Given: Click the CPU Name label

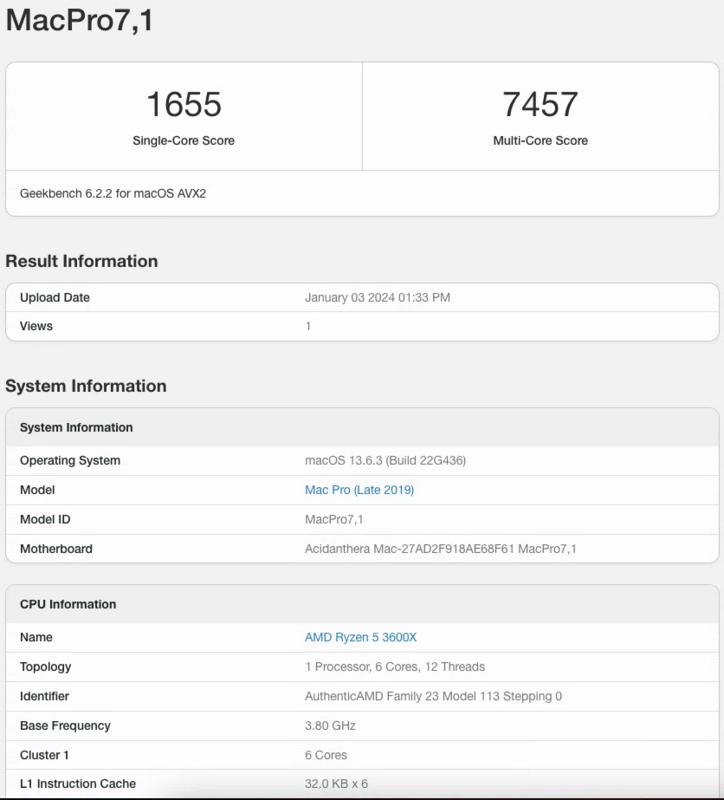Looking at the screenshot, I should pos(36,637).
